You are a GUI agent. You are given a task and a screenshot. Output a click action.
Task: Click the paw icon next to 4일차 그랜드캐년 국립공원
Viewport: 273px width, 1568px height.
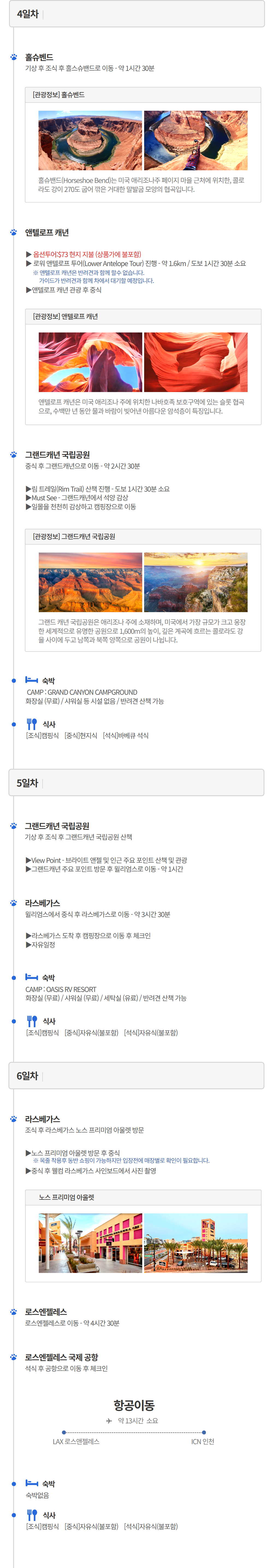[x=13, y=455]
